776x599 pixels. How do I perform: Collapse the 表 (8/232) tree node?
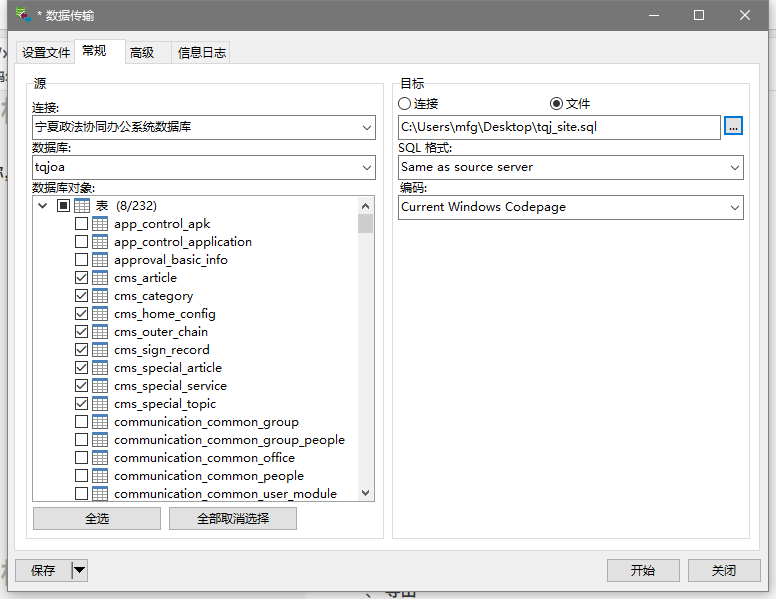pyautogui.click(x=43, y=205)
